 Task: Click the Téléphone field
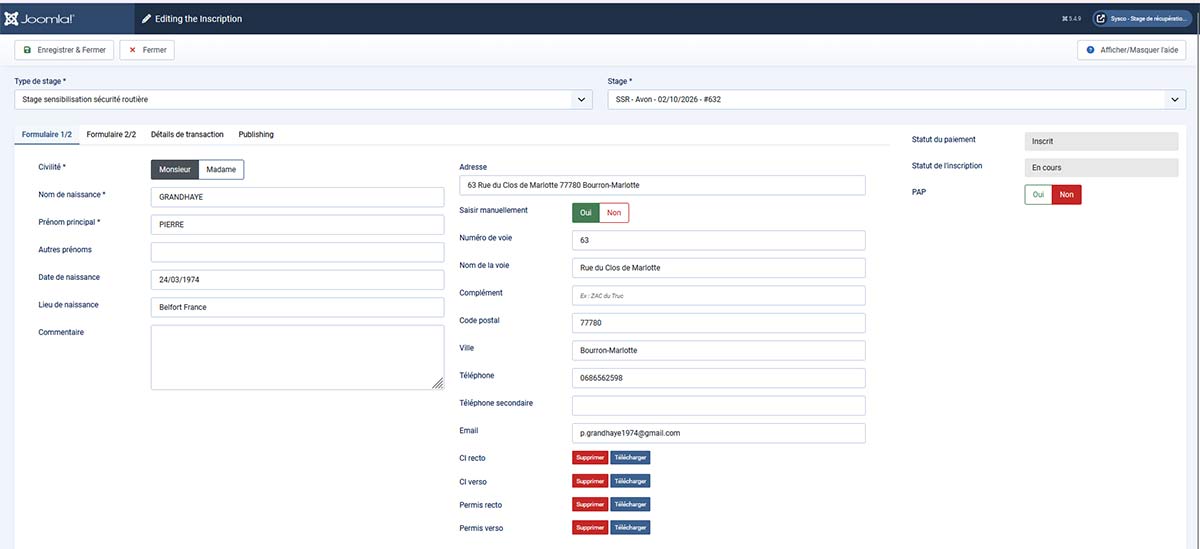(718, 378)
